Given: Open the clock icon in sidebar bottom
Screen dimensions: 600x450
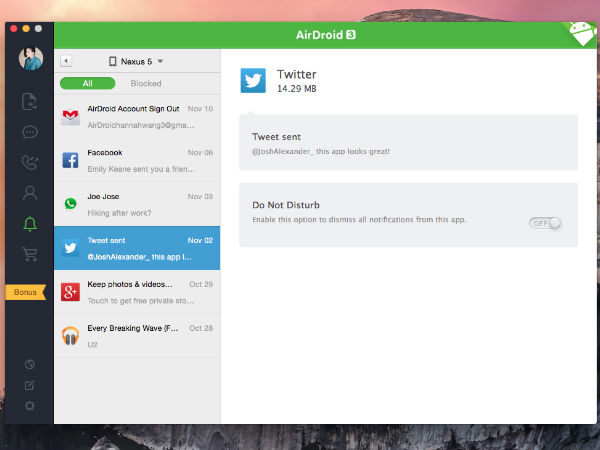Looking at the screenshot, I should click(x=29, y=364).
